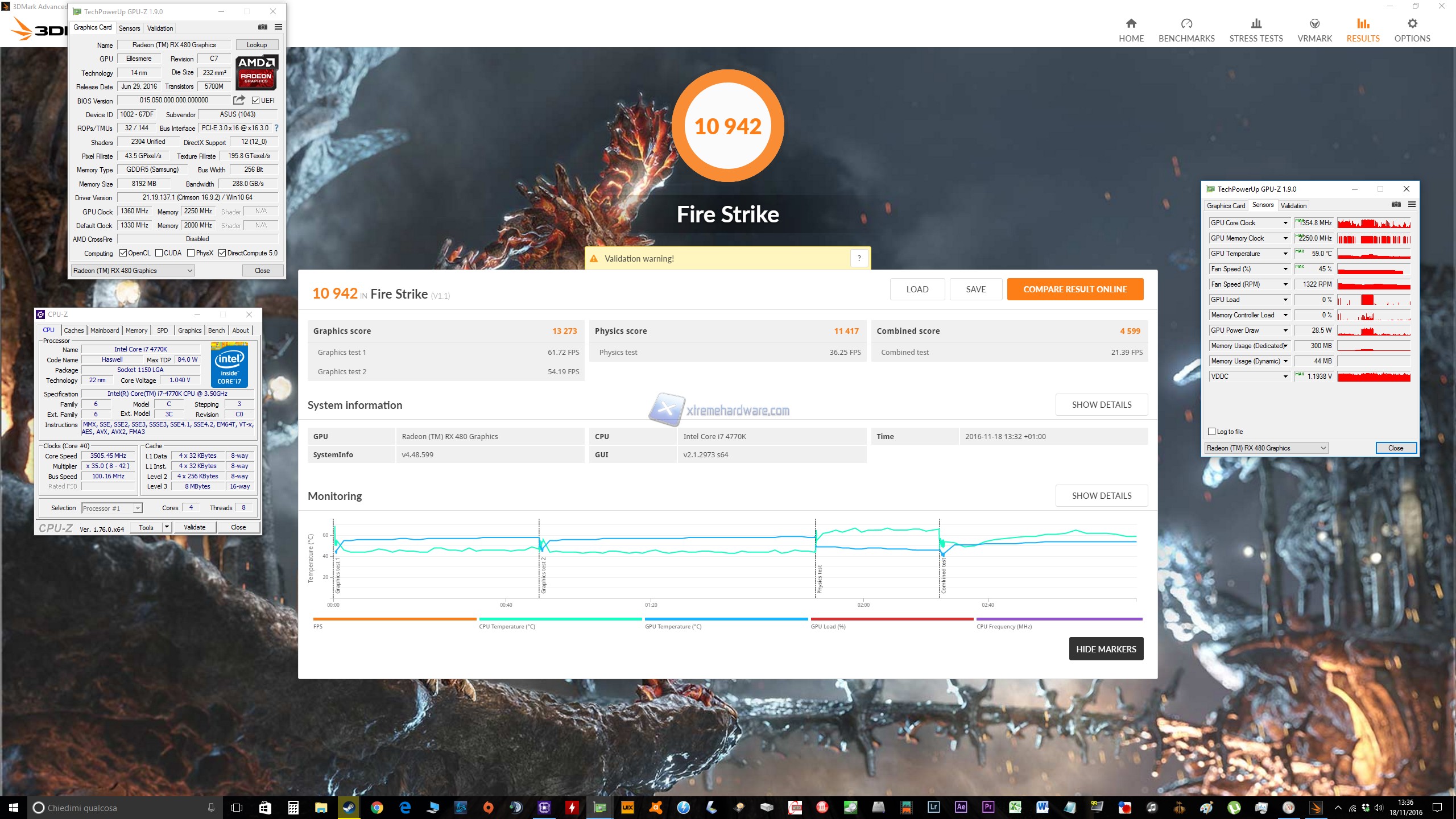This screenshot has height=819, width=1456.
Task: Click the BIOS export share icon
Action: click(239, 100)
